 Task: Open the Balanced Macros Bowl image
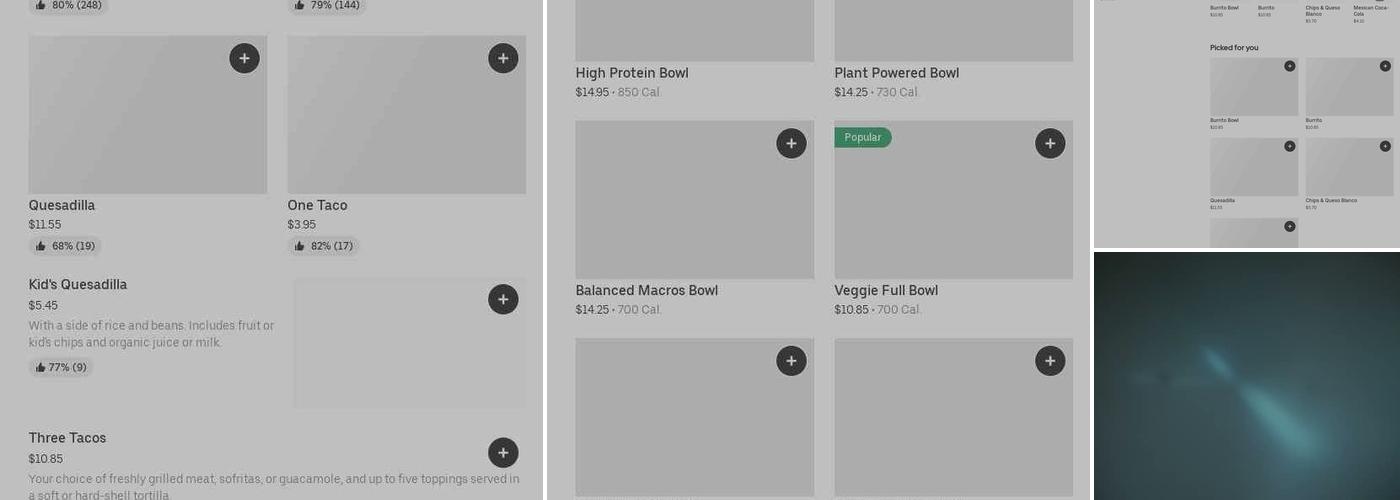tap(694, 200)
